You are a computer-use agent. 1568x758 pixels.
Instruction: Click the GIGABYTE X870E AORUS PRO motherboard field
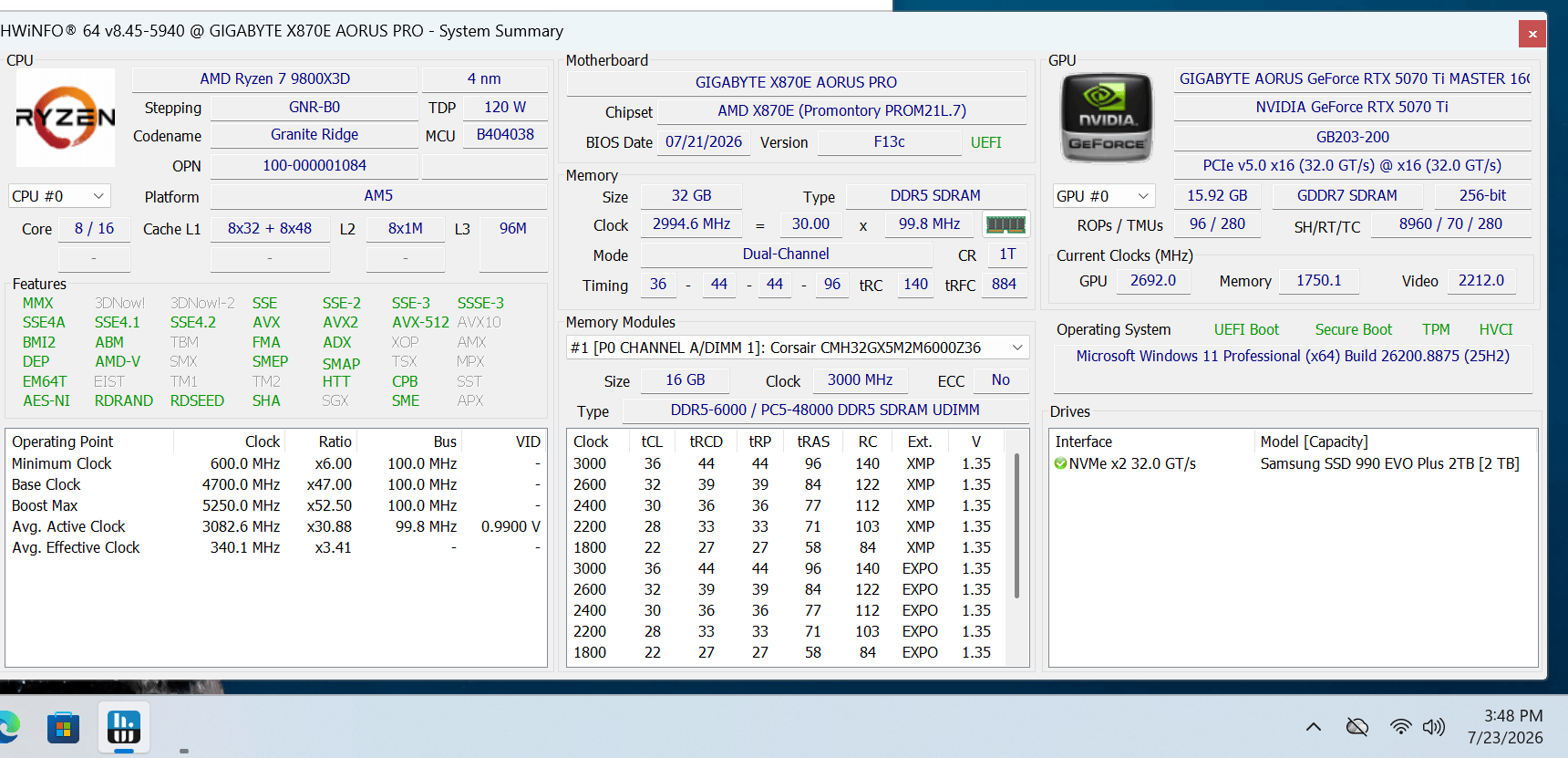(x=797, y=83)
